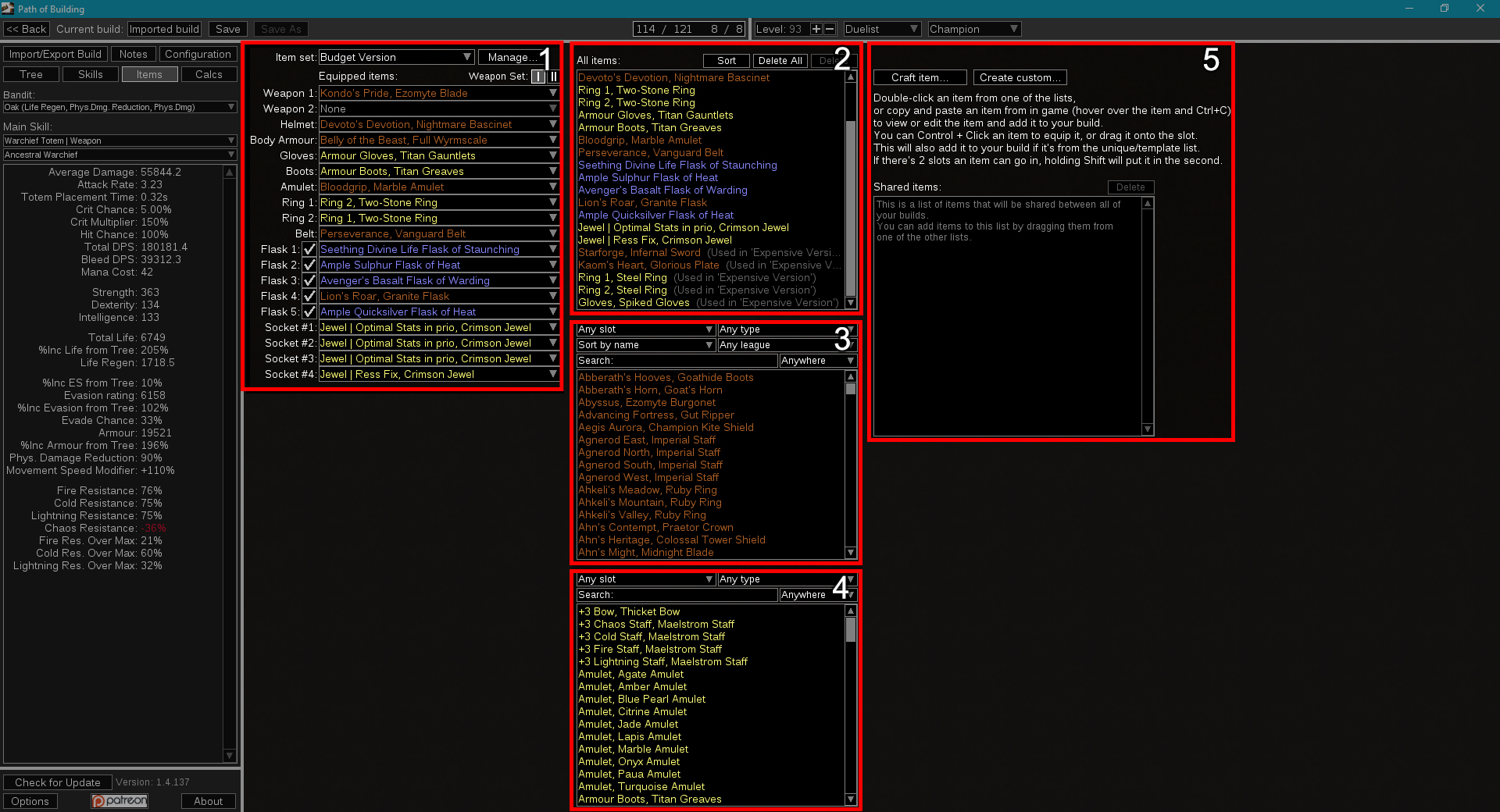This screenshot has height=812, width=1500.
Task: Open the Options button
Action: click(30, 801)
